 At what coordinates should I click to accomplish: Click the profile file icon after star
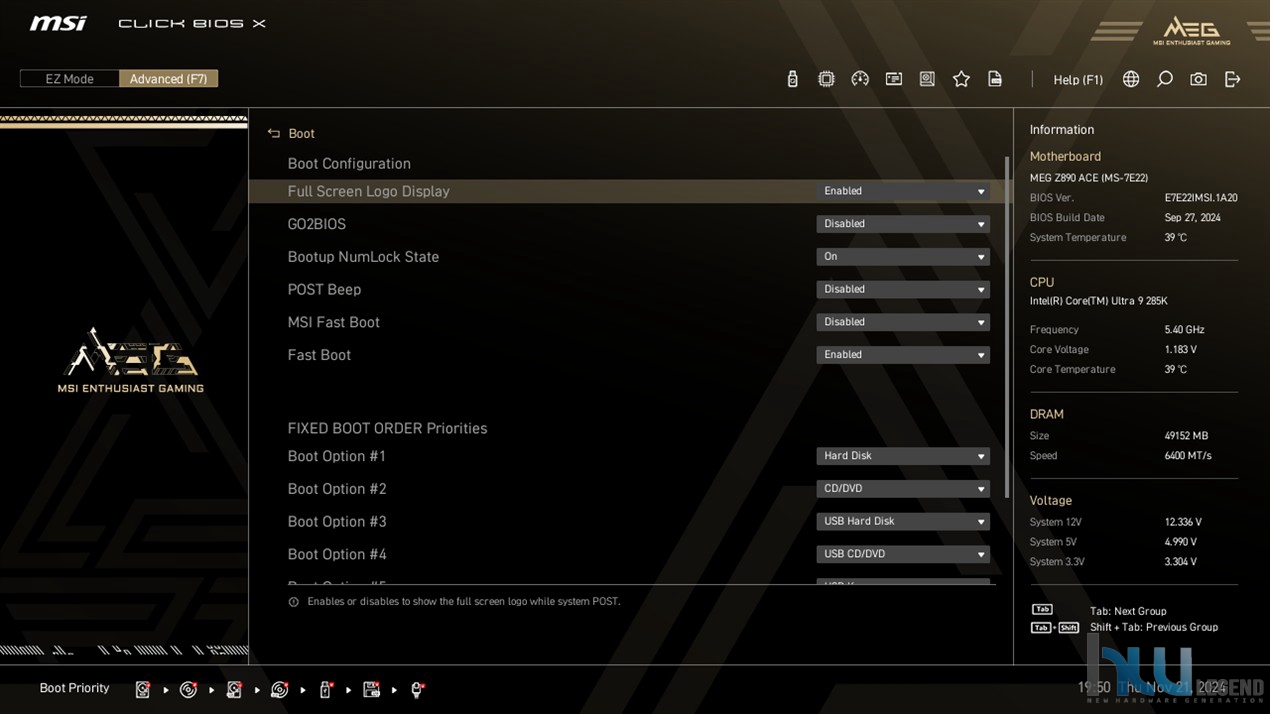tap(995, 79)
